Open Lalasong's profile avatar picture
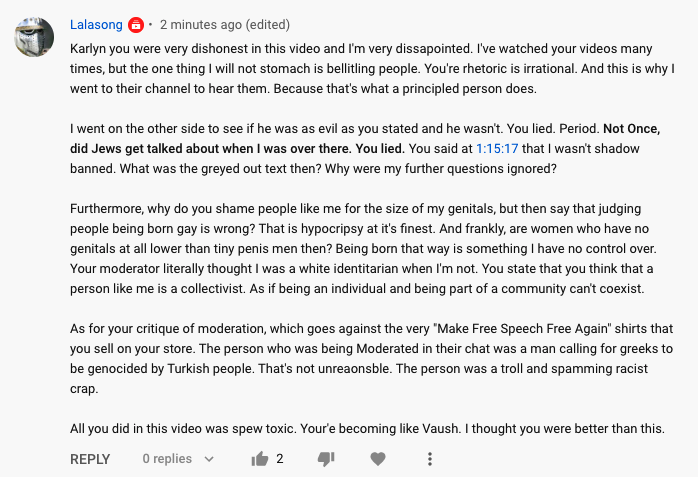This screenshot has height=477, width=698. [34, 37]
